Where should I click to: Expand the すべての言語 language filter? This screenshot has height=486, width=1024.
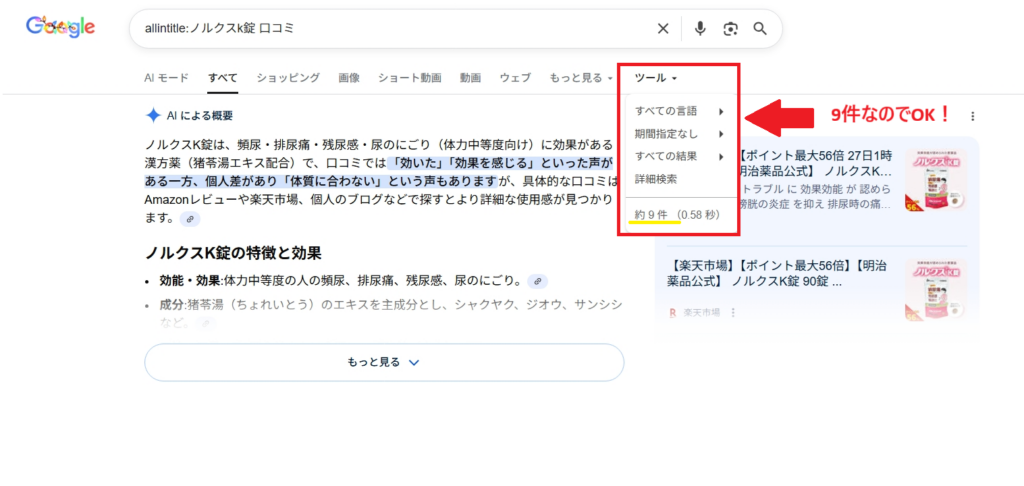pyautogui.click(x=679, y=111)
